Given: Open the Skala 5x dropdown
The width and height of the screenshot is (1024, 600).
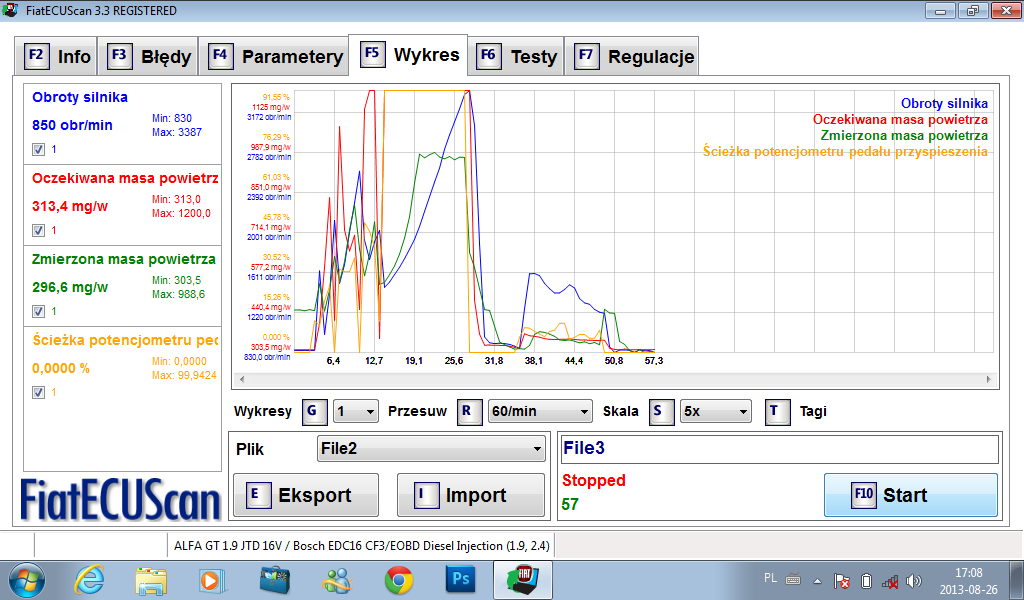Looking at the screenshot, I should [715, 411].
